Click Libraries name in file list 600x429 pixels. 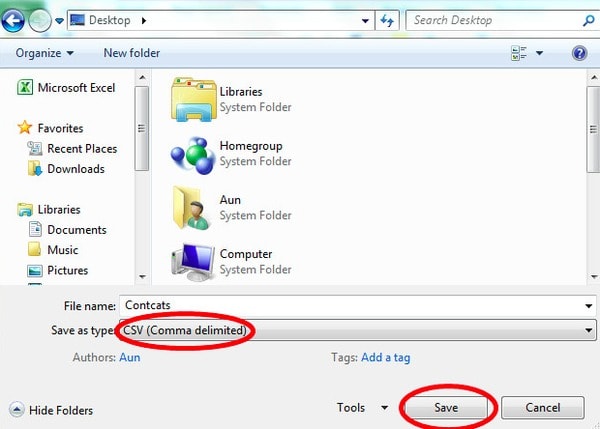pos(241,92)
